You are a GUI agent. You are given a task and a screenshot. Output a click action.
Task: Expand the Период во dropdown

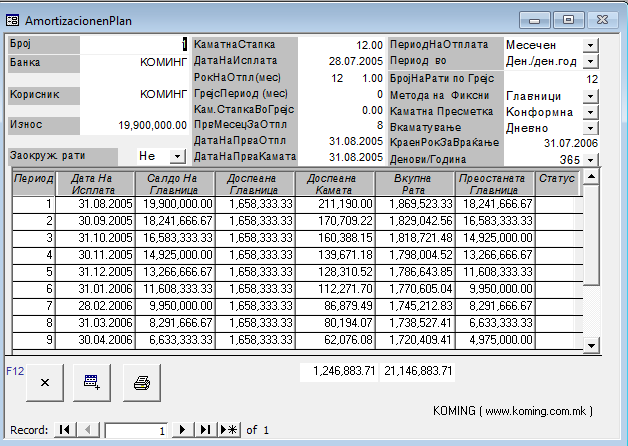pyautogui.click(x=589, y=62)
